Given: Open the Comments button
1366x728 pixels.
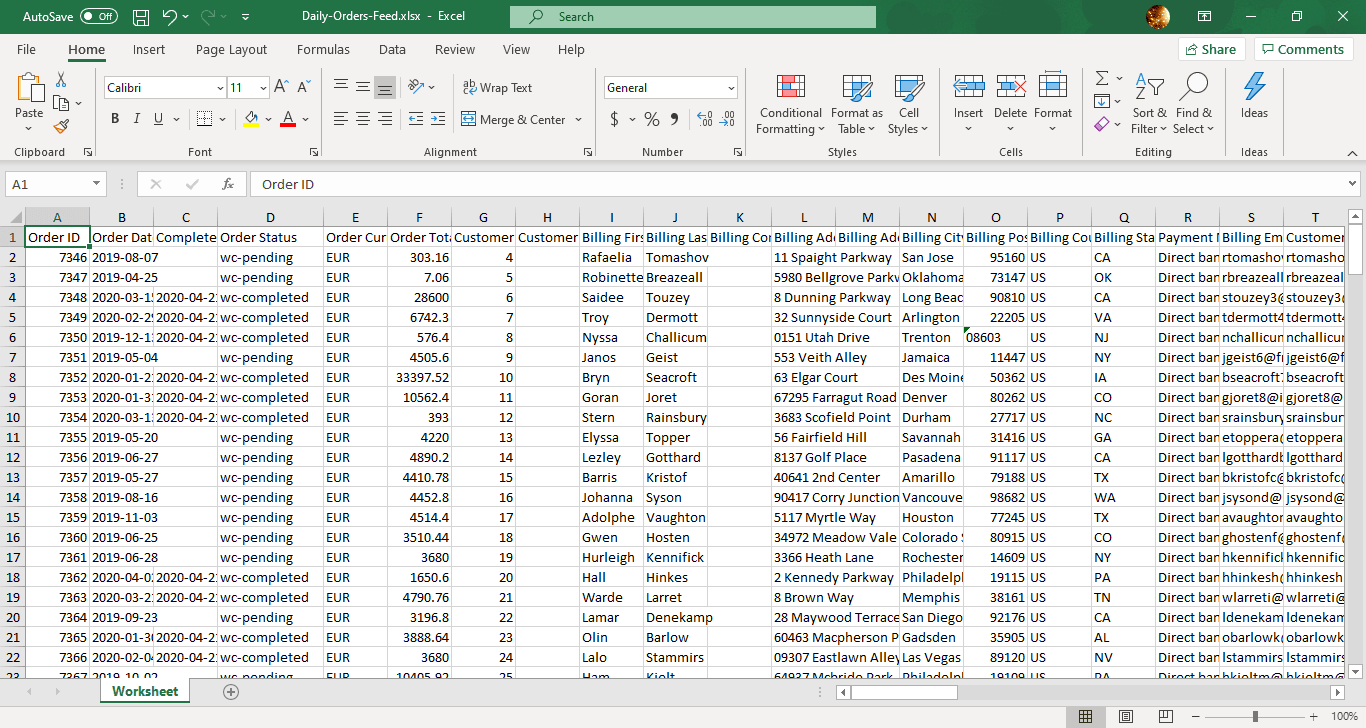Looking at the screenshot, I should click(1304, 50).
